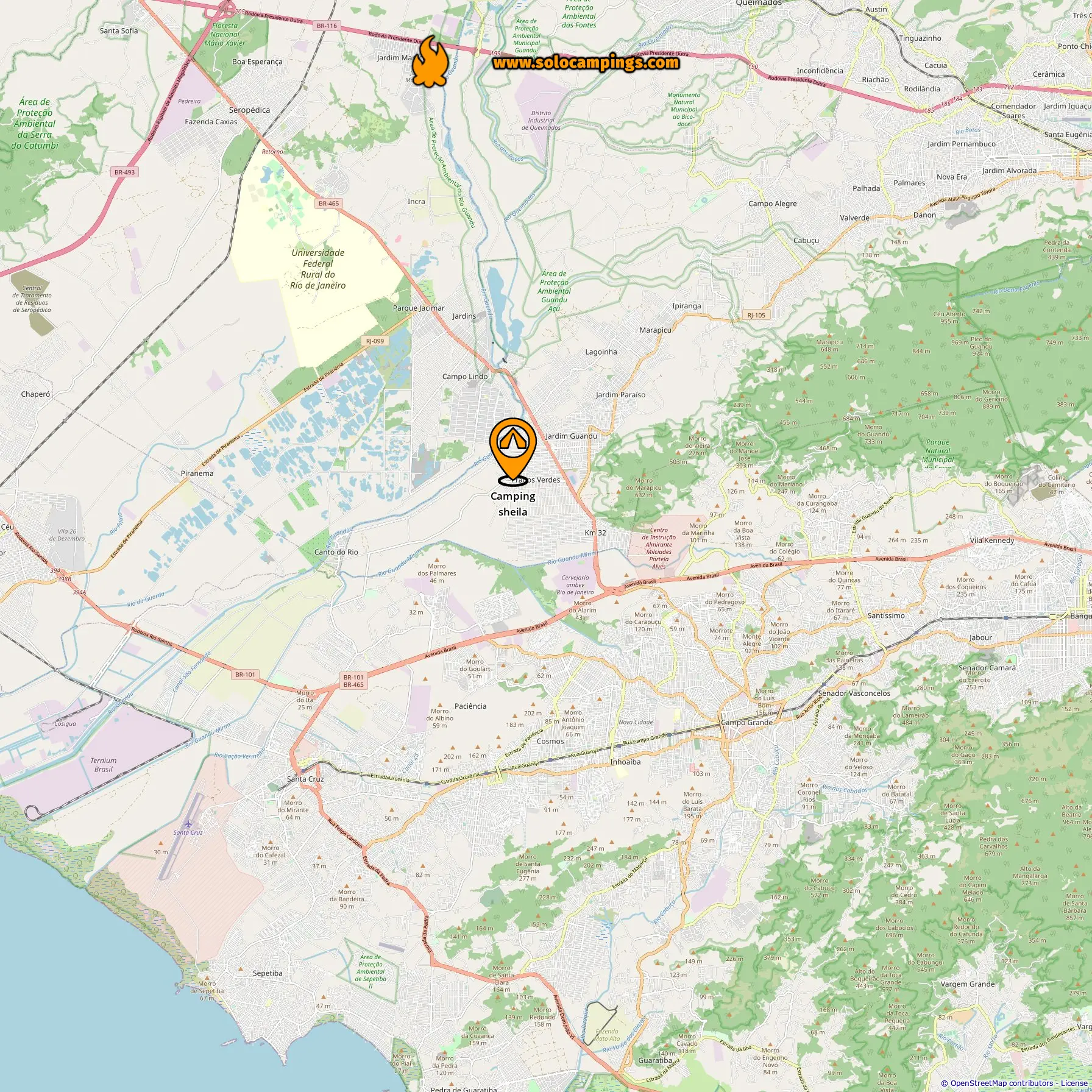The height and width of the screenshot is (1092, 1092).
Task: Click the Cervejaria ambev Rio de Janeiro label
Action: tap(575, 585)
